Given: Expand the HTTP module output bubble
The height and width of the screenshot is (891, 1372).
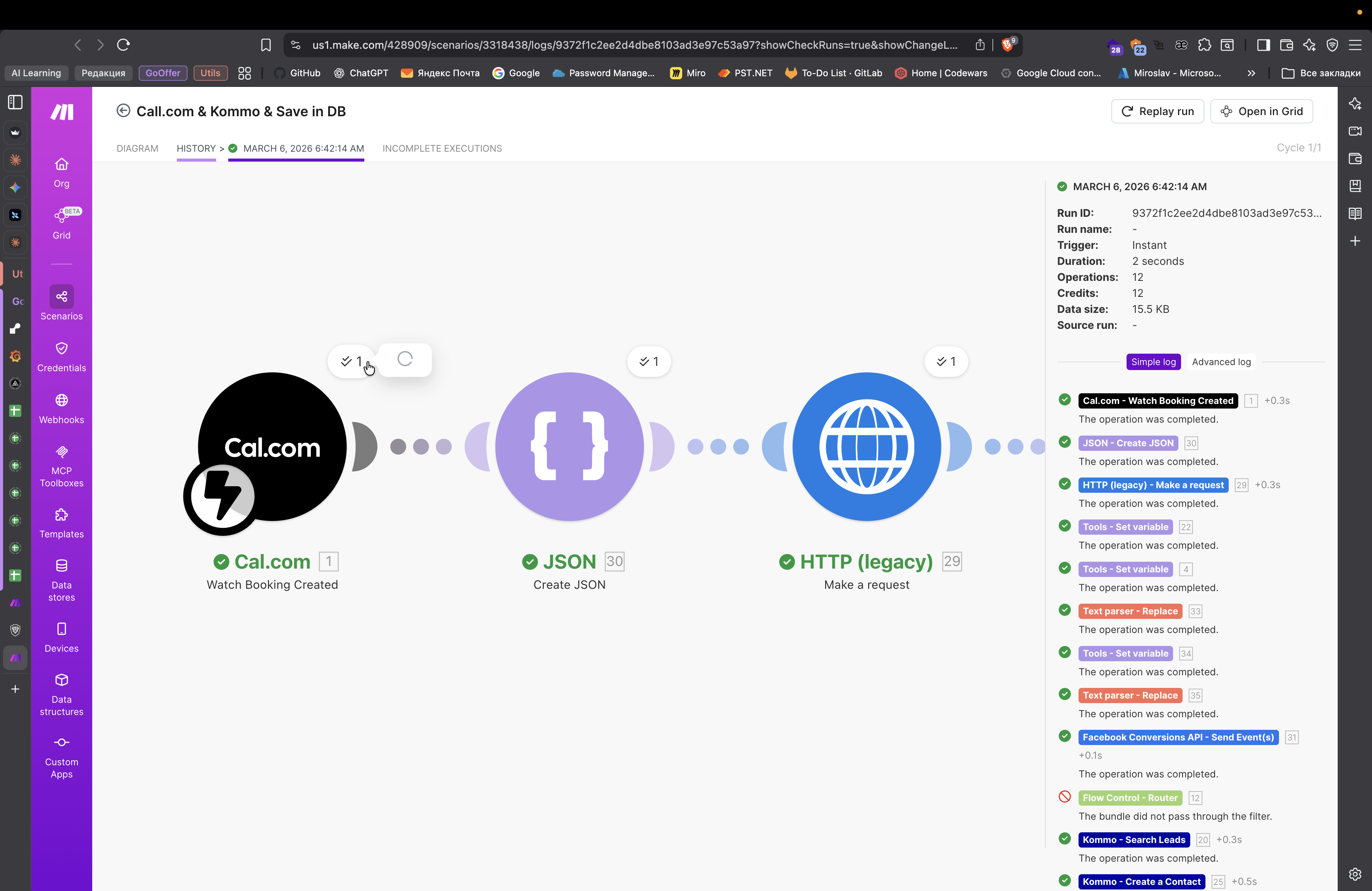Looking at the screenshot, I should point(946,362).
